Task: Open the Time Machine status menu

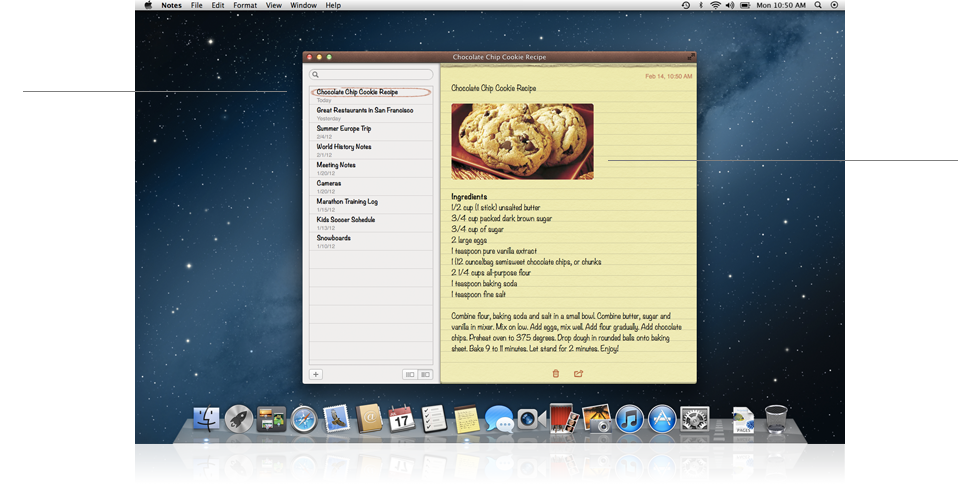Action: [685, 5]
